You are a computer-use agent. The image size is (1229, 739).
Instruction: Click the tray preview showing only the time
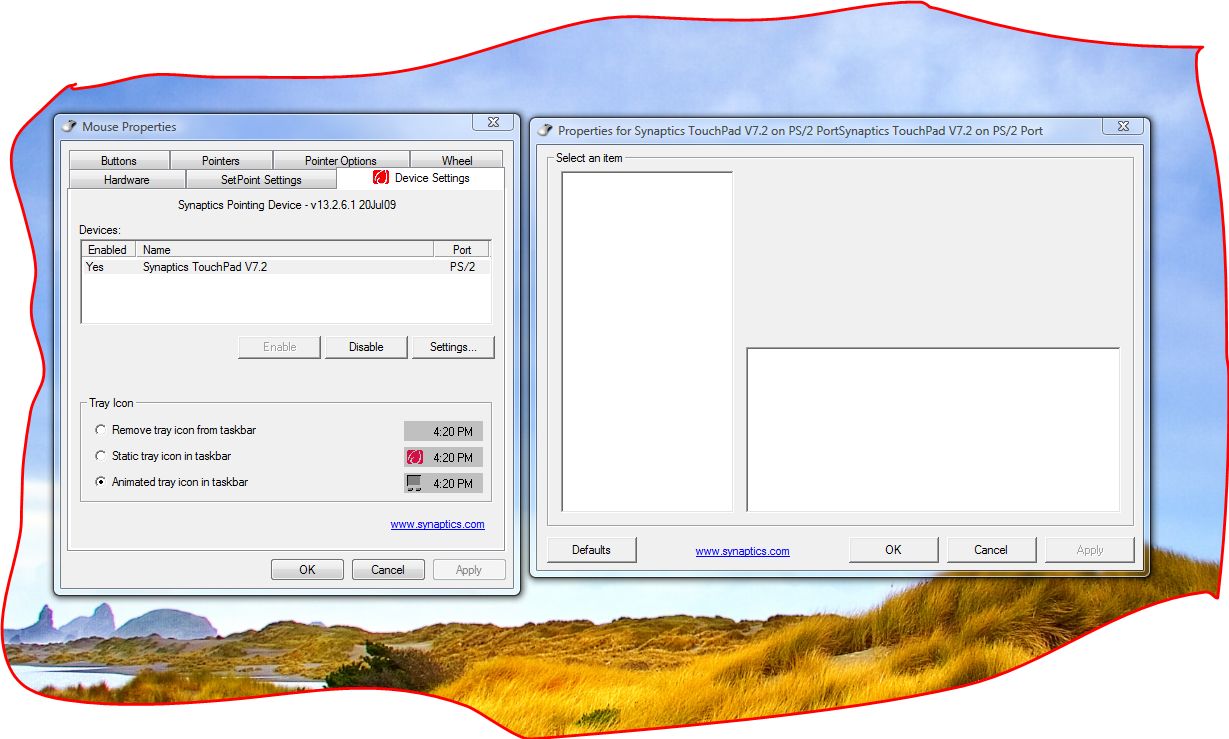click(443, 431)
